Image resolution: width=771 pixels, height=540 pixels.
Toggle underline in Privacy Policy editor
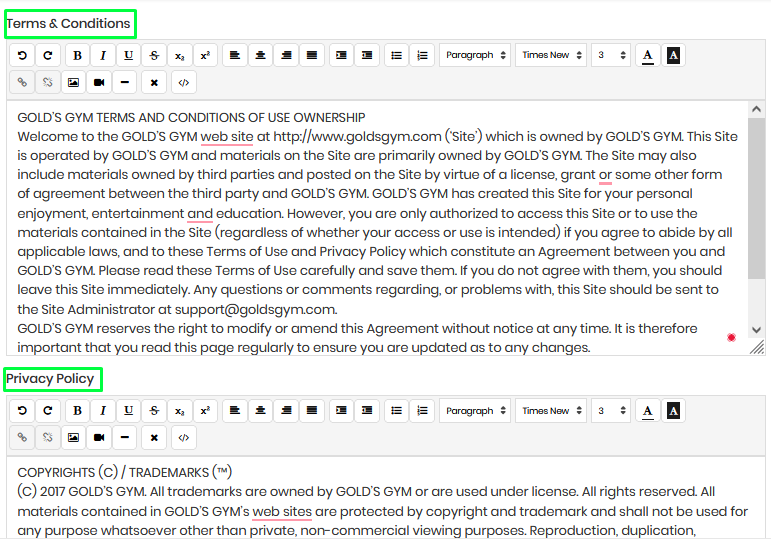coord(128,411)
